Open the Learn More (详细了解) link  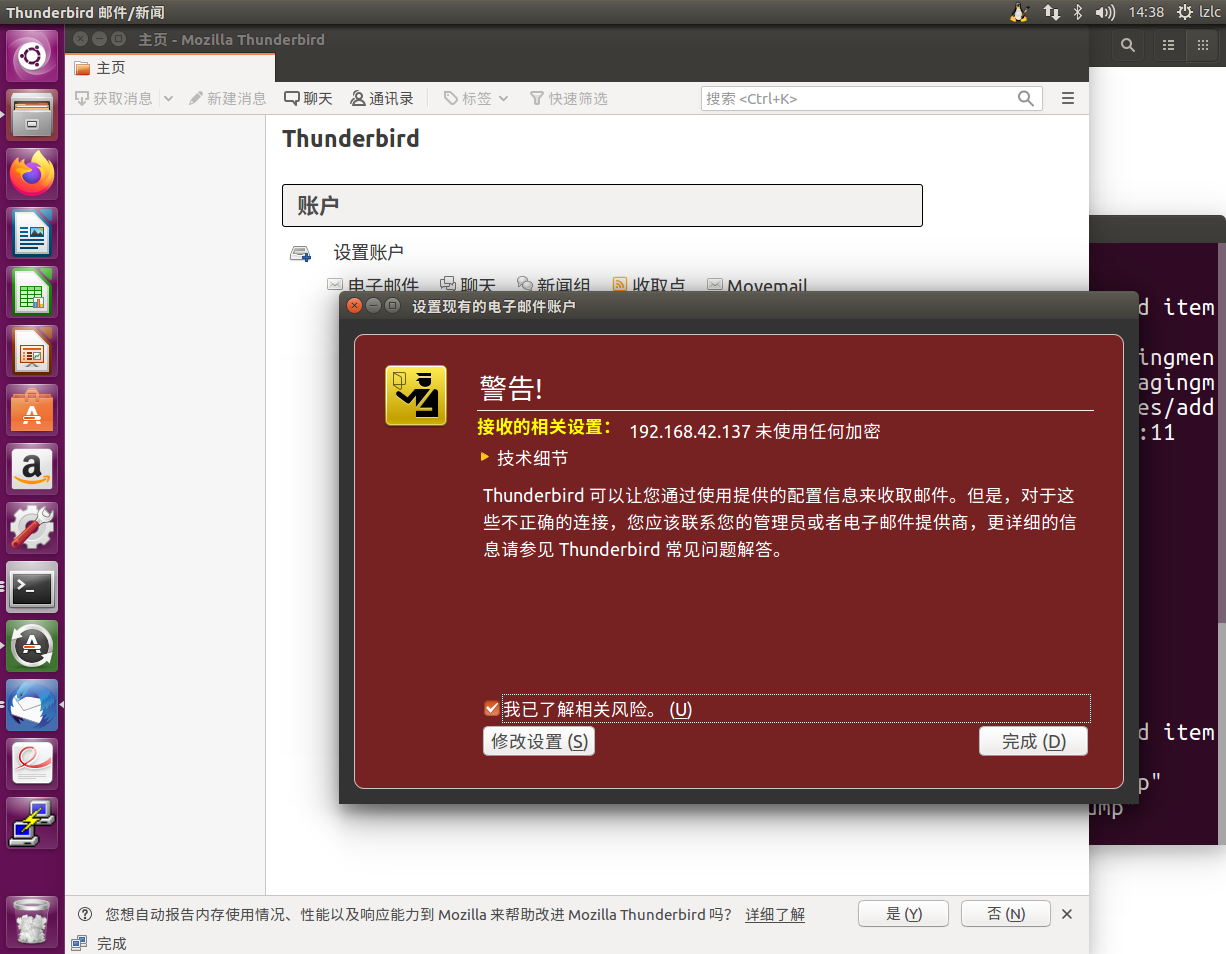coord(775,914)
